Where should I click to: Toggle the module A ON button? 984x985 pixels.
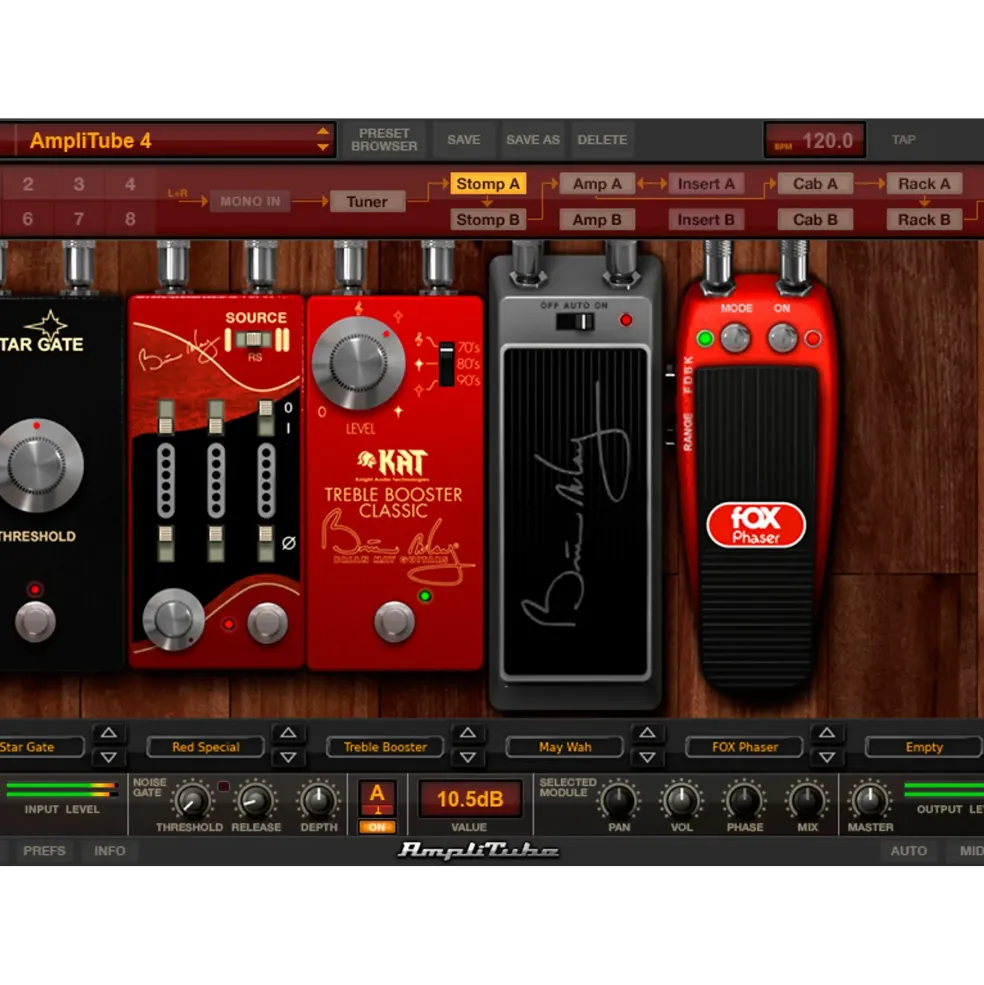click(x=377, y=827)
